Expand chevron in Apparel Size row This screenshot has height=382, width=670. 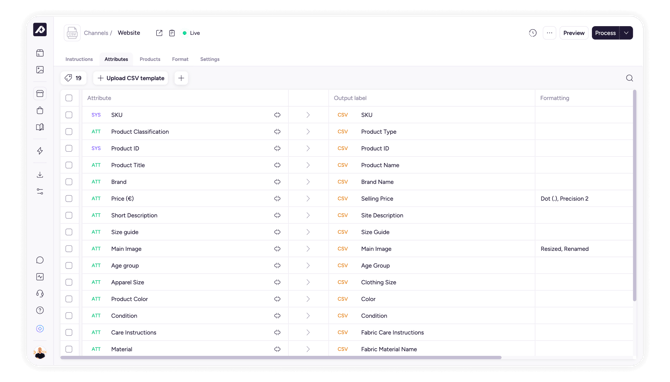pyautogui.click(x=308, y=282)
